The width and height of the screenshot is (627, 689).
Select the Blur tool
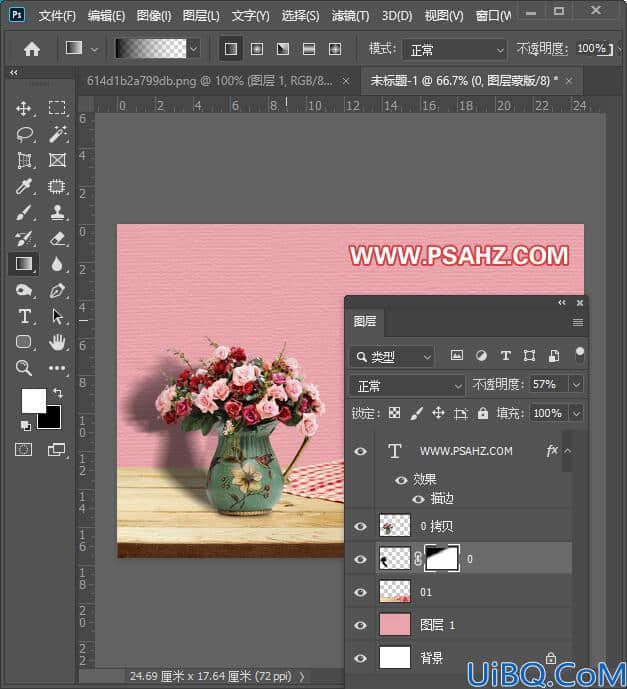pos(57,264)
